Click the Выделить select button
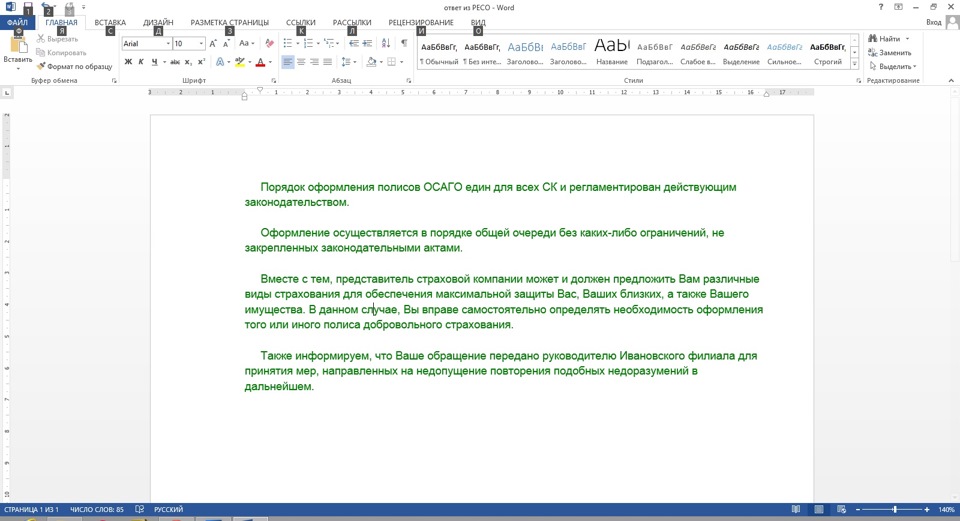This screenshot has width=960, height=521. 893,66
